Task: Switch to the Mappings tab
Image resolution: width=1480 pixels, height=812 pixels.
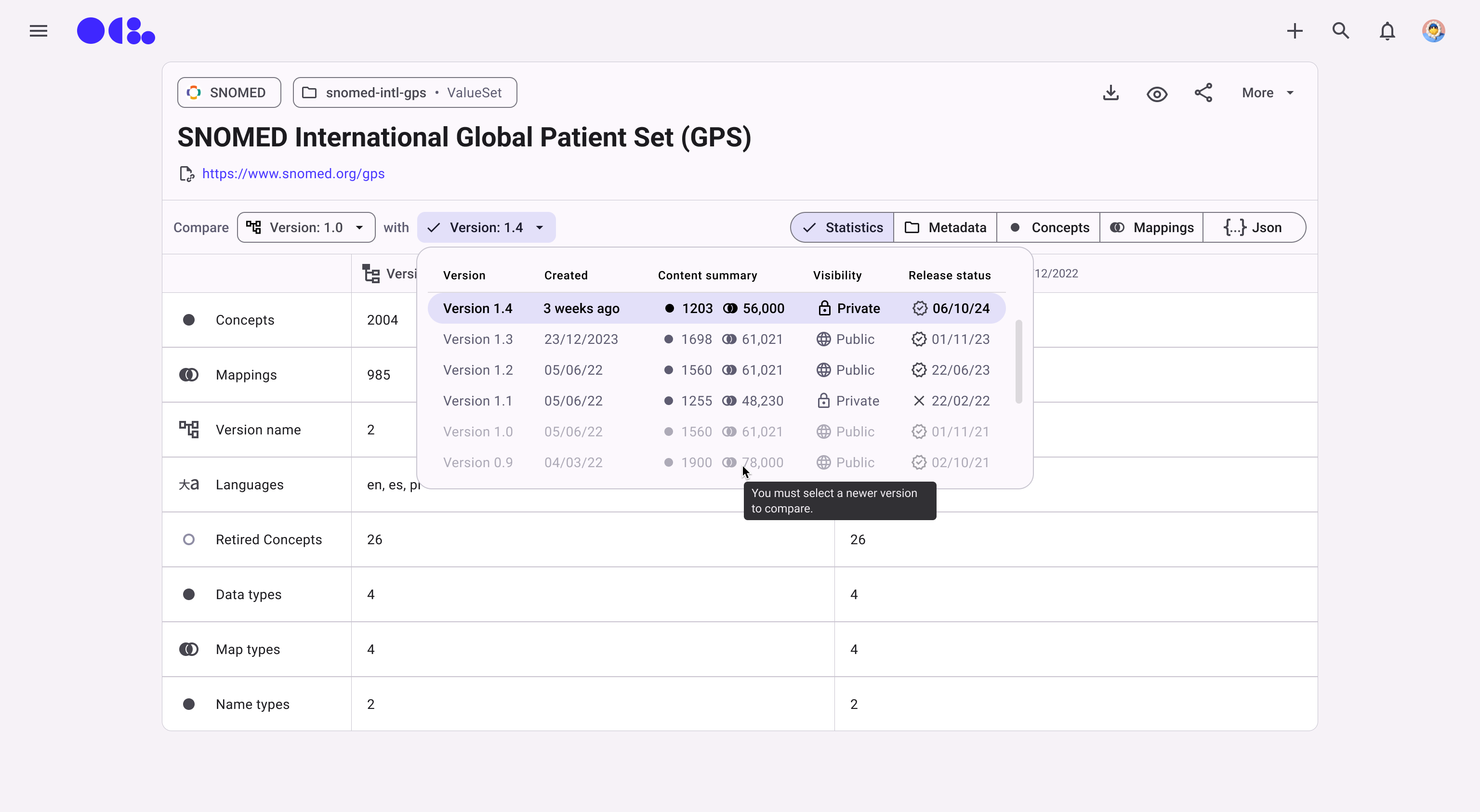Action: pyautogui.click(x=1151, y=227)
